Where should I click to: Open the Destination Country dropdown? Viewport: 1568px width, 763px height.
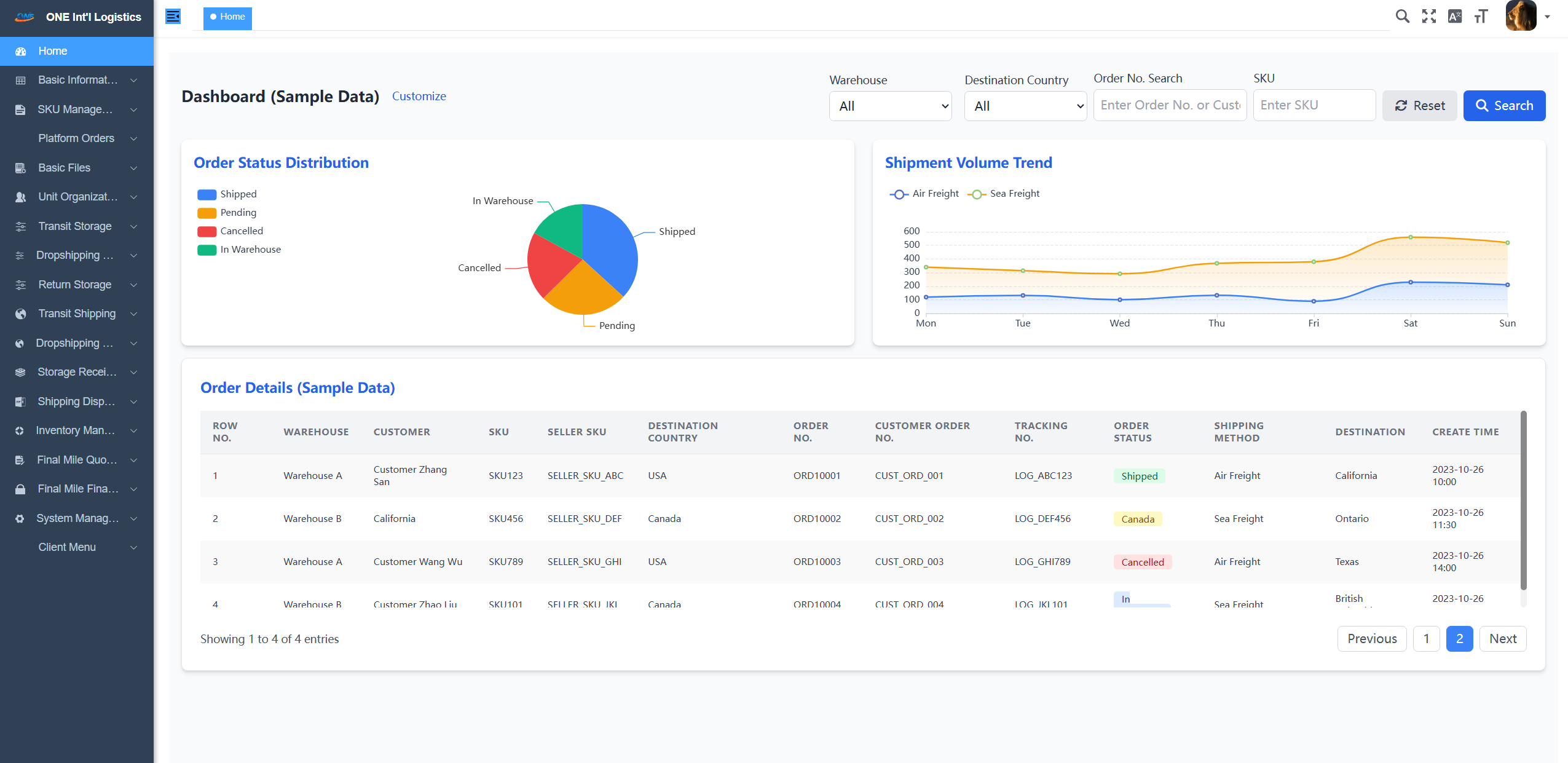click(x=1025, y=106)
